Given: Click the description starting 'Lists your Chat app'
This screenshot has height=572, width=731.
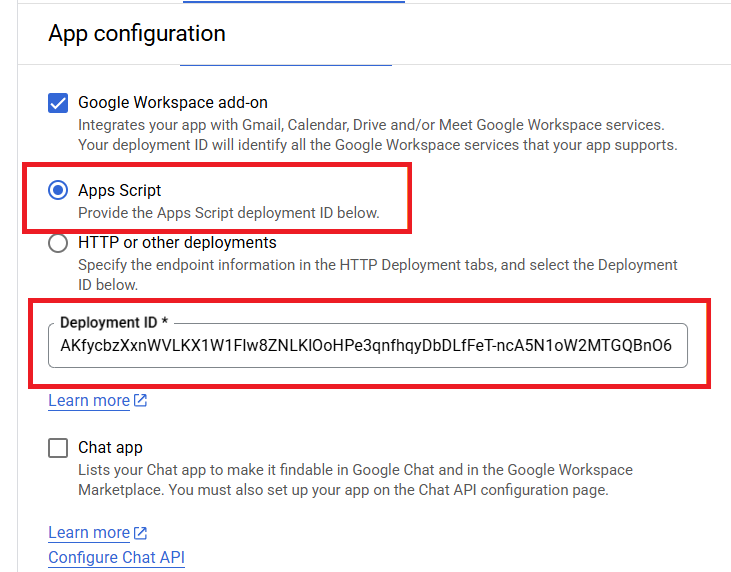Looking at the screenshot, I should (x=355, y=480).
